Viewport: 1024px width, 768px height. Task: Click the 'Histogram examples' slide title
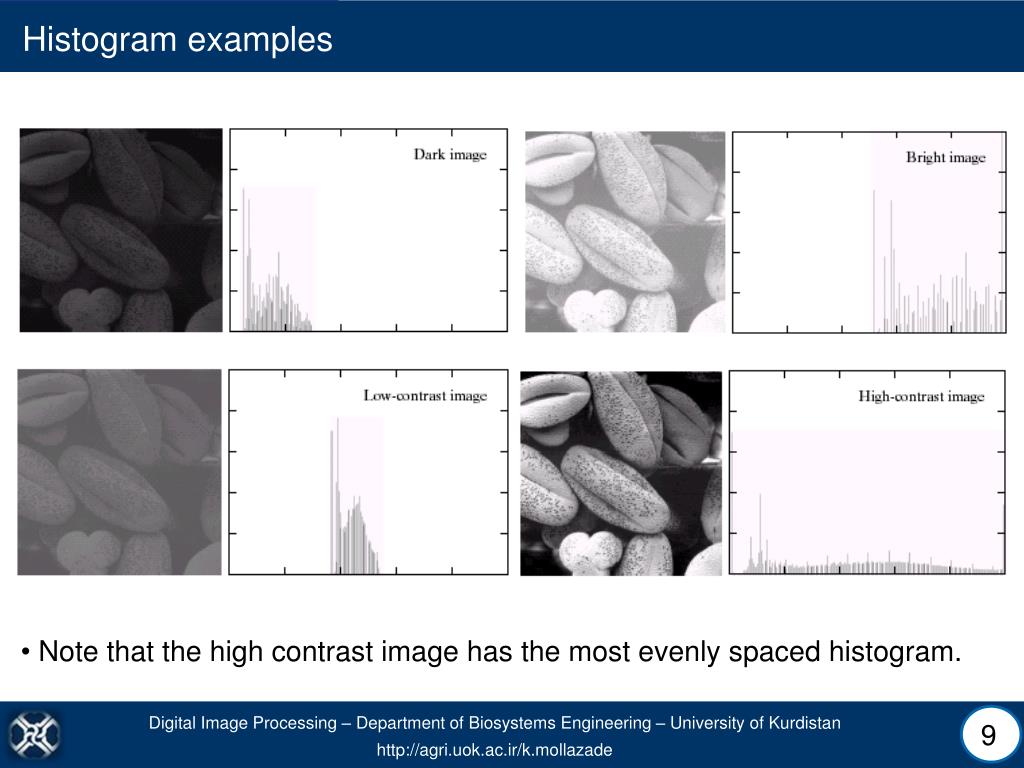[178, 39]
